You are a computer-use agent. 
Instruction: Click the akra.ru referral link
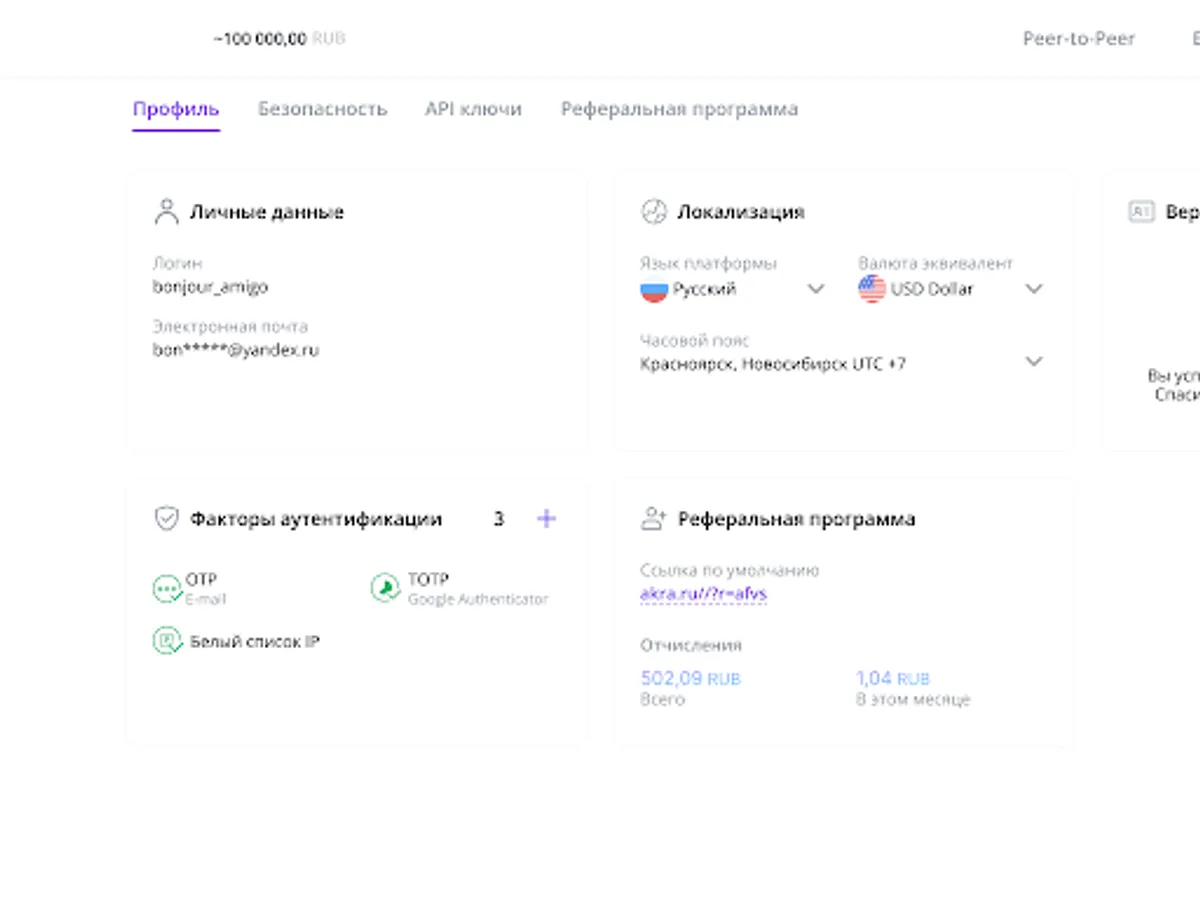coord(703,594)
